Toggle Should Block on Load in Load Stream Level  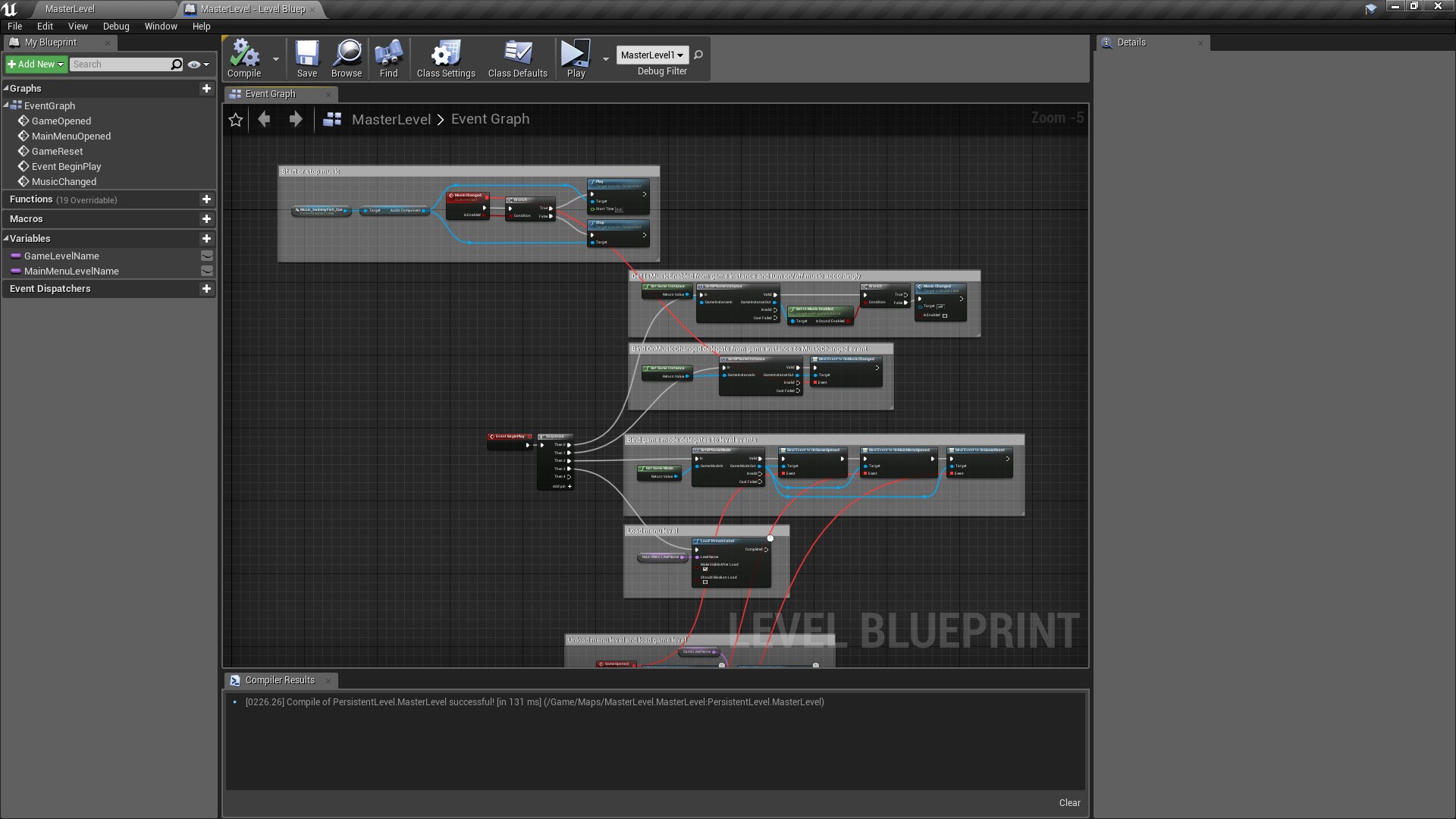click(705, 582)
